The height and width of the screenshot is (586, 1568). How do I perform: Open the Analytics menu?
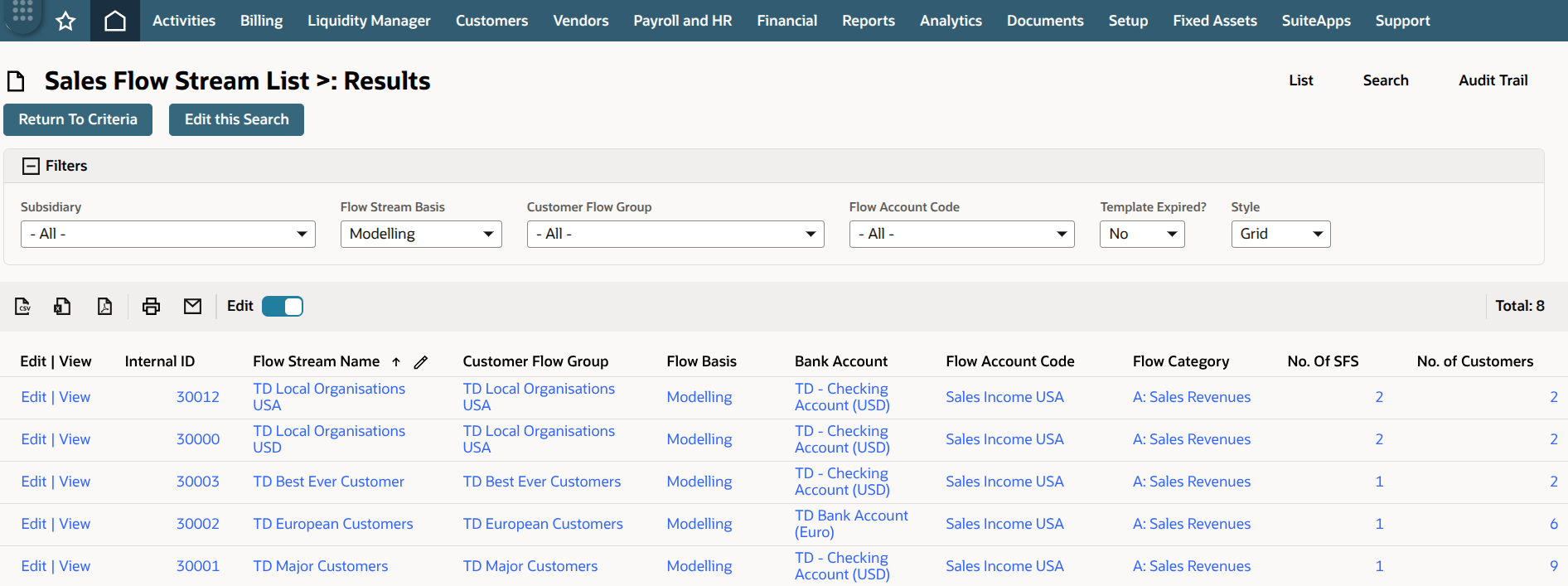point(951,21)
